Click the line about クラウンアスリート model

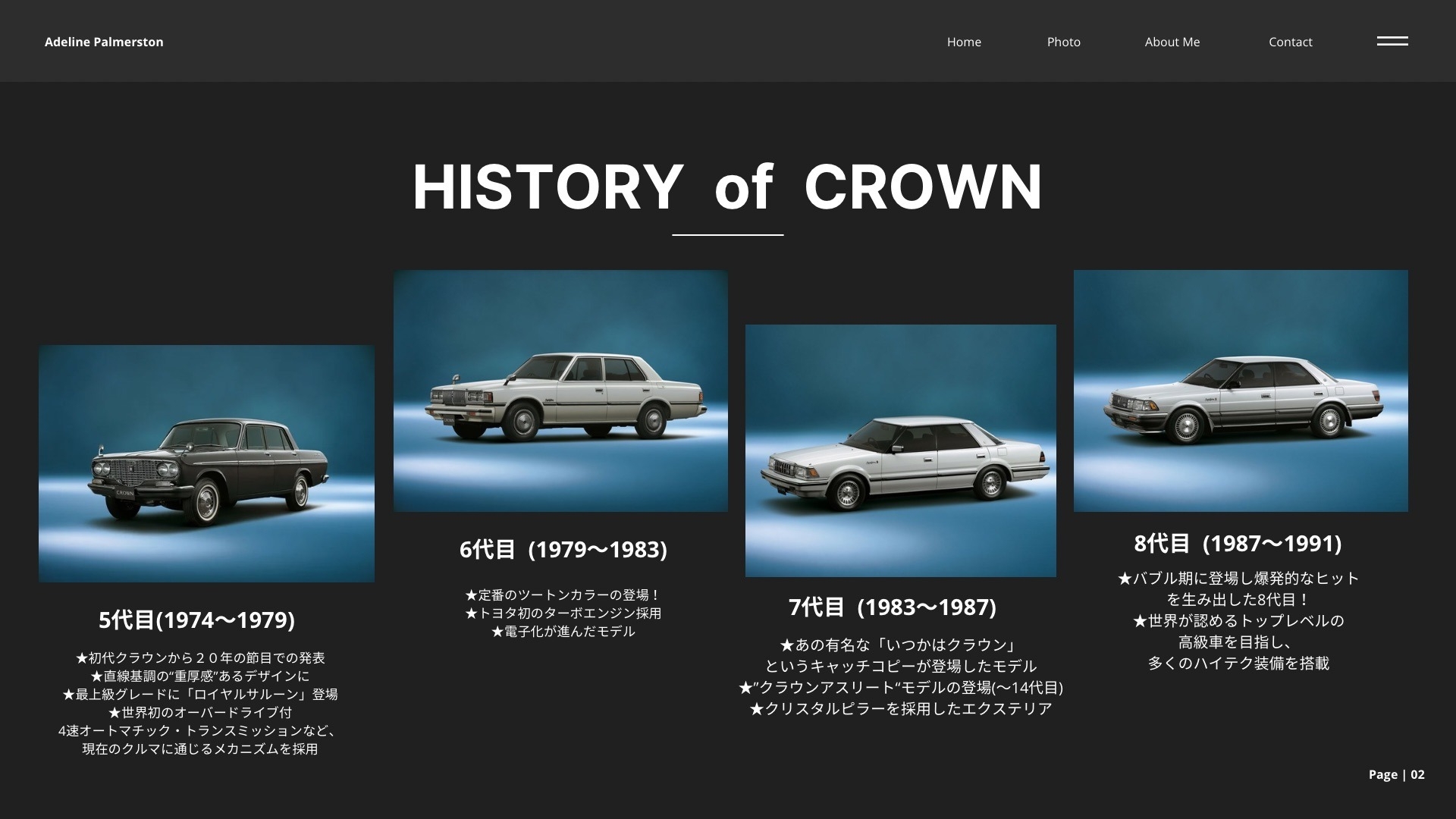pos(900,687)
